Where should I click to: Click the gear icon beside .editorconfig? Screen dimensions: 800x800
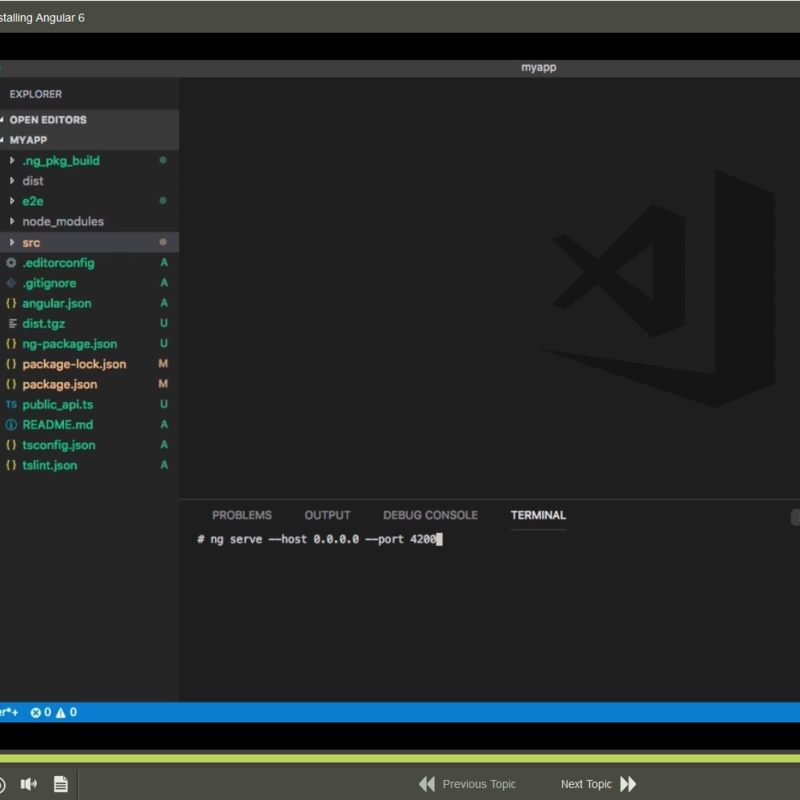point(11,263)
